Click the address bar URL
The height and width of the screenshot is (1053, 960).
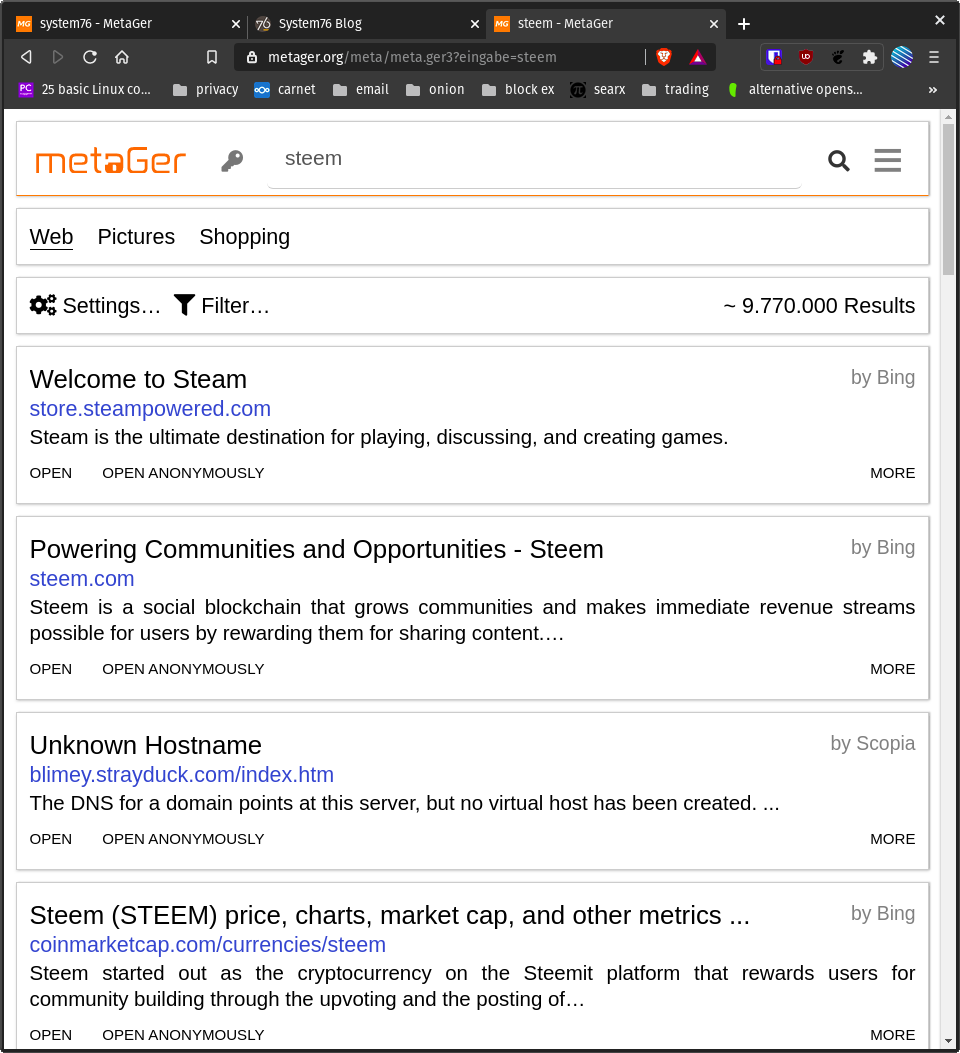tap(412, 57)
